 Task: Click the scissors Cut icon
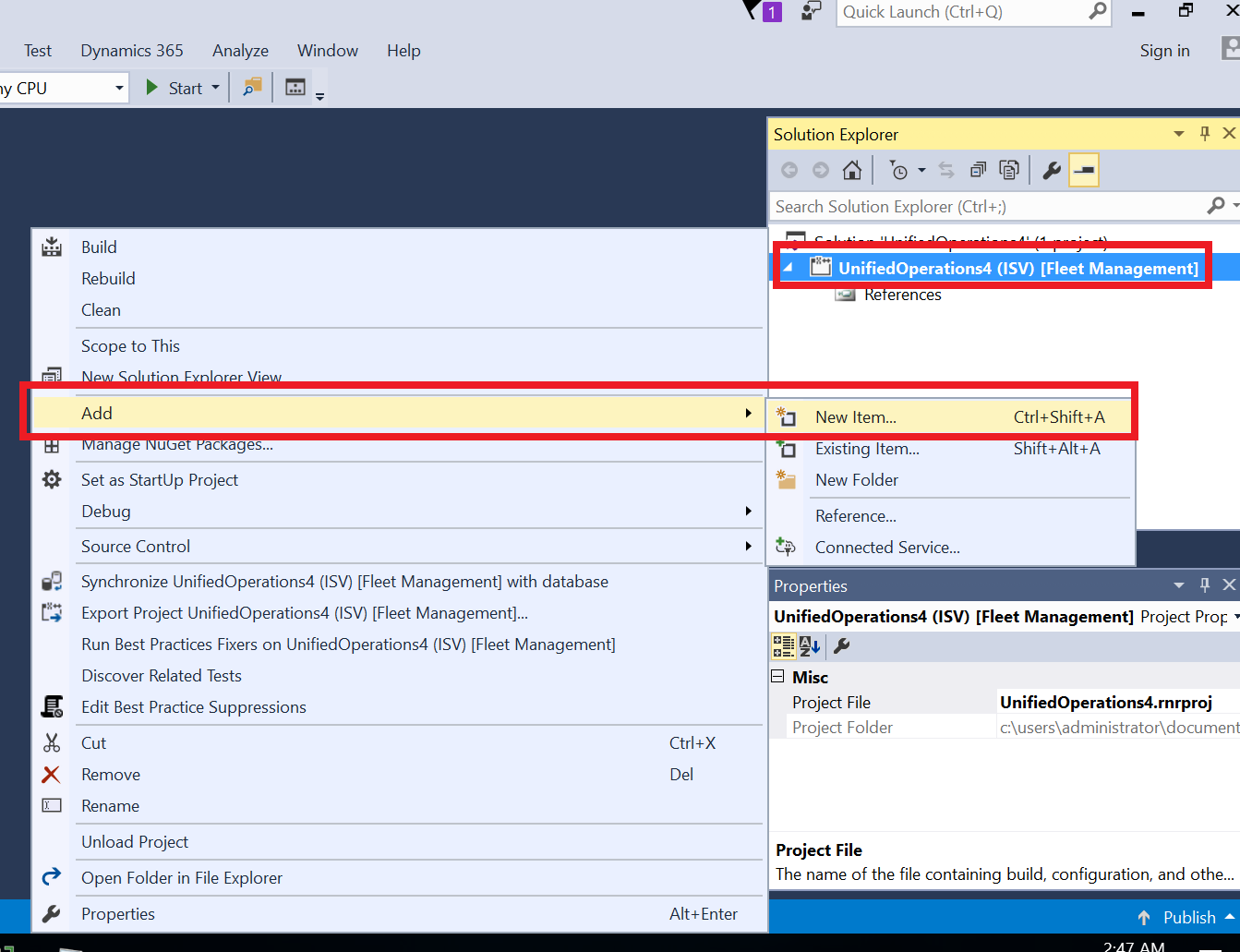click(52, 742)
